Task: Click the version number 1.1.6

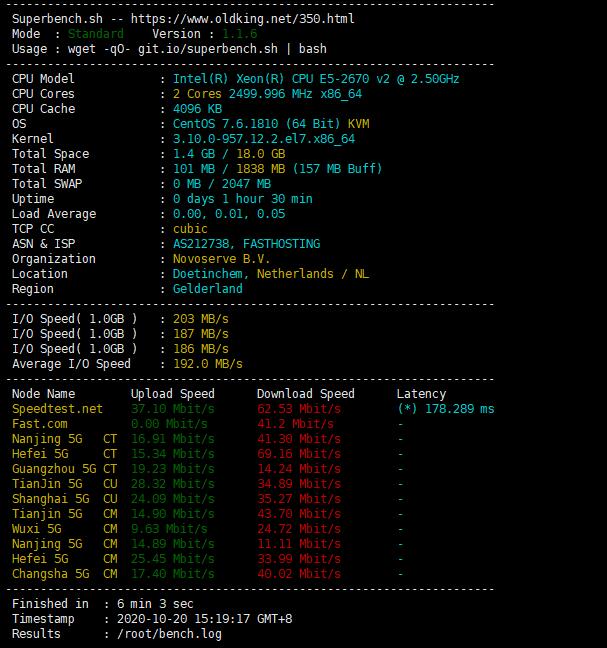Action: click(x=240, y=34)
